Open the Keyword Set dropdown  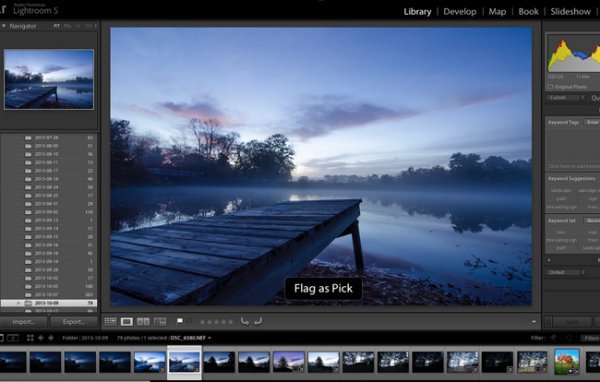(592, 220)
